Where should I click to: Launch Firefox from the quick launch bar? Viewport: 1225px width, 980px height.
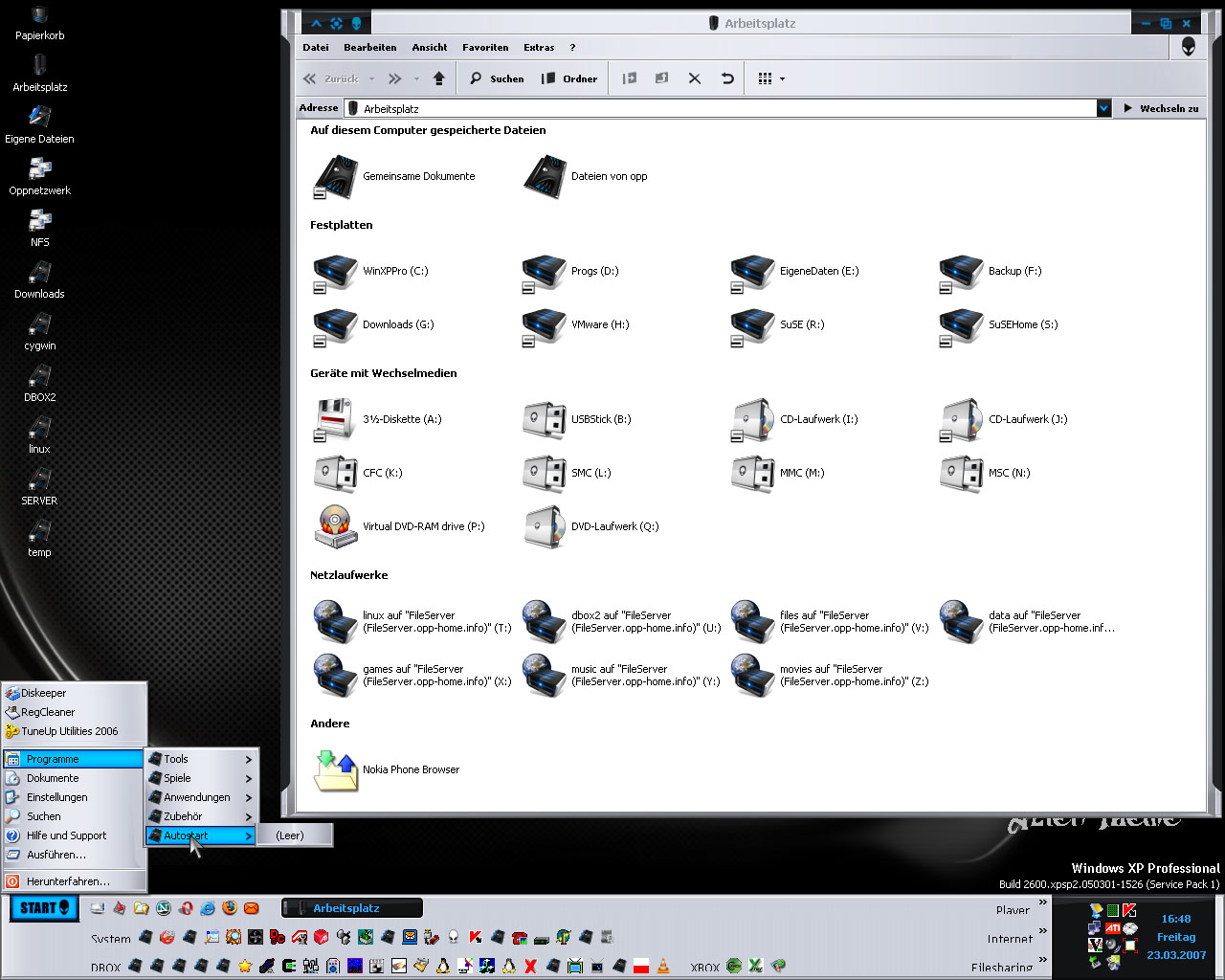pyautogui.click(x=230, y=908)
